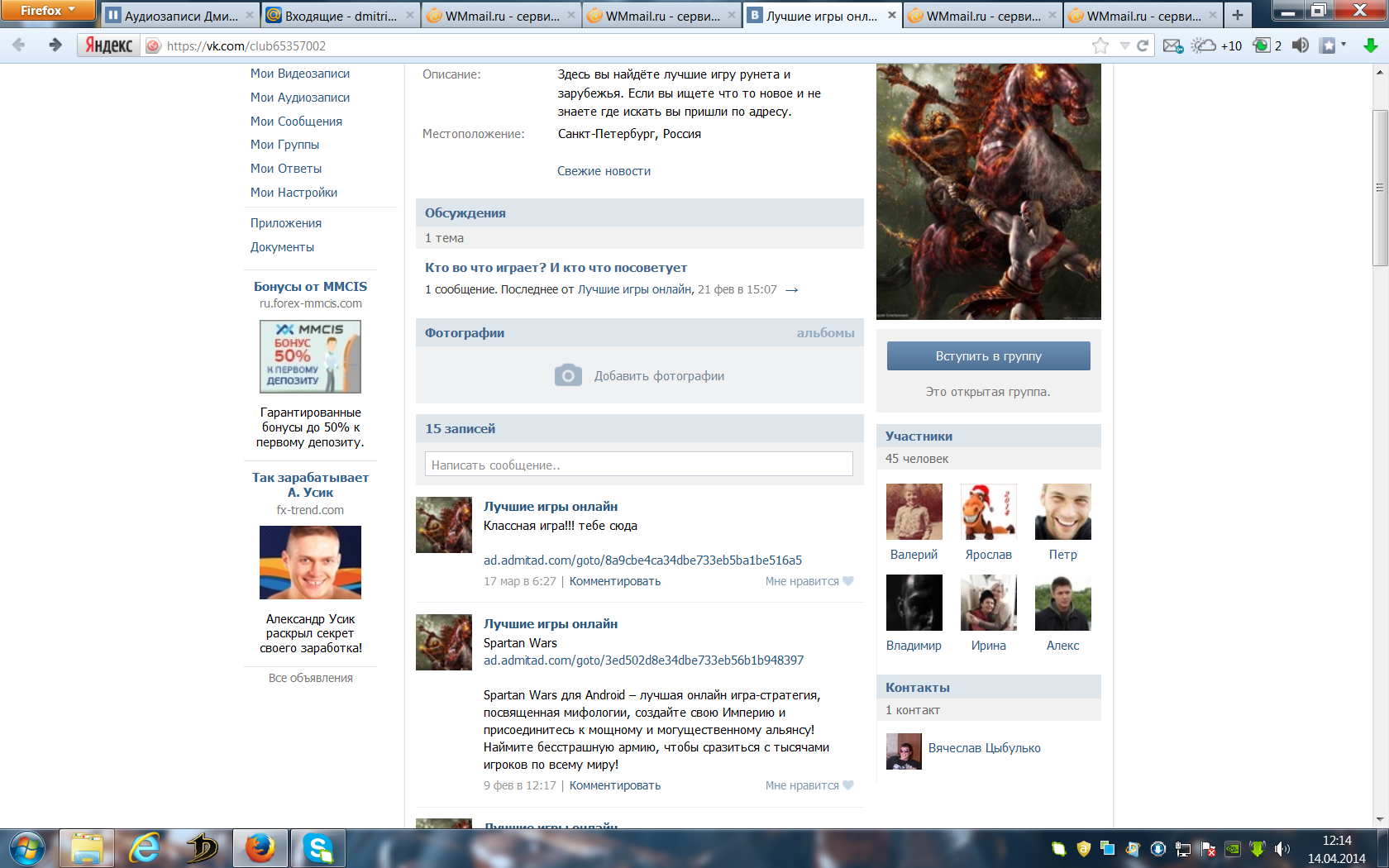The image size is (1389, 868).
Task: Open the weather +10 toolbar icon
Action: pos(1216,46)
